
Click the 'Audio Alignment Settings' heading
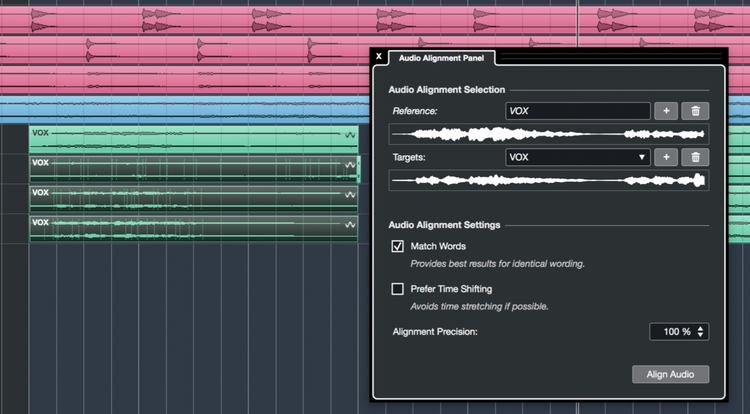pyautogui.click(x=444, y=225)
